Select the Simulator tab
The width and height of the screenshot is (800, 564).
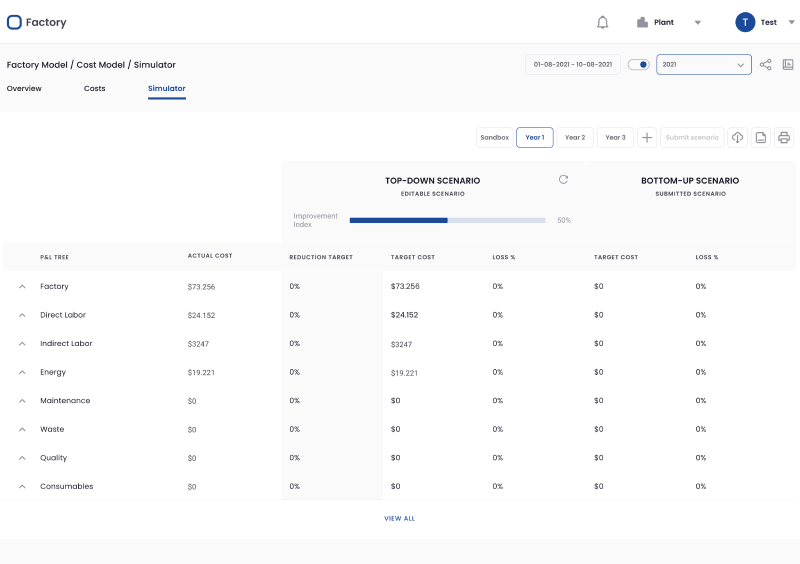(167, 88)
